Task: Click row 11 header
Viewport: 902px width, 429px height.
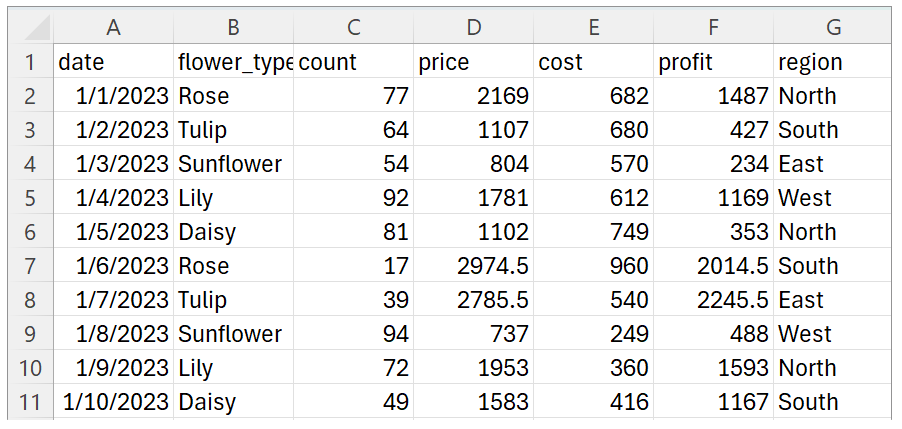Action: coord(30,402)
